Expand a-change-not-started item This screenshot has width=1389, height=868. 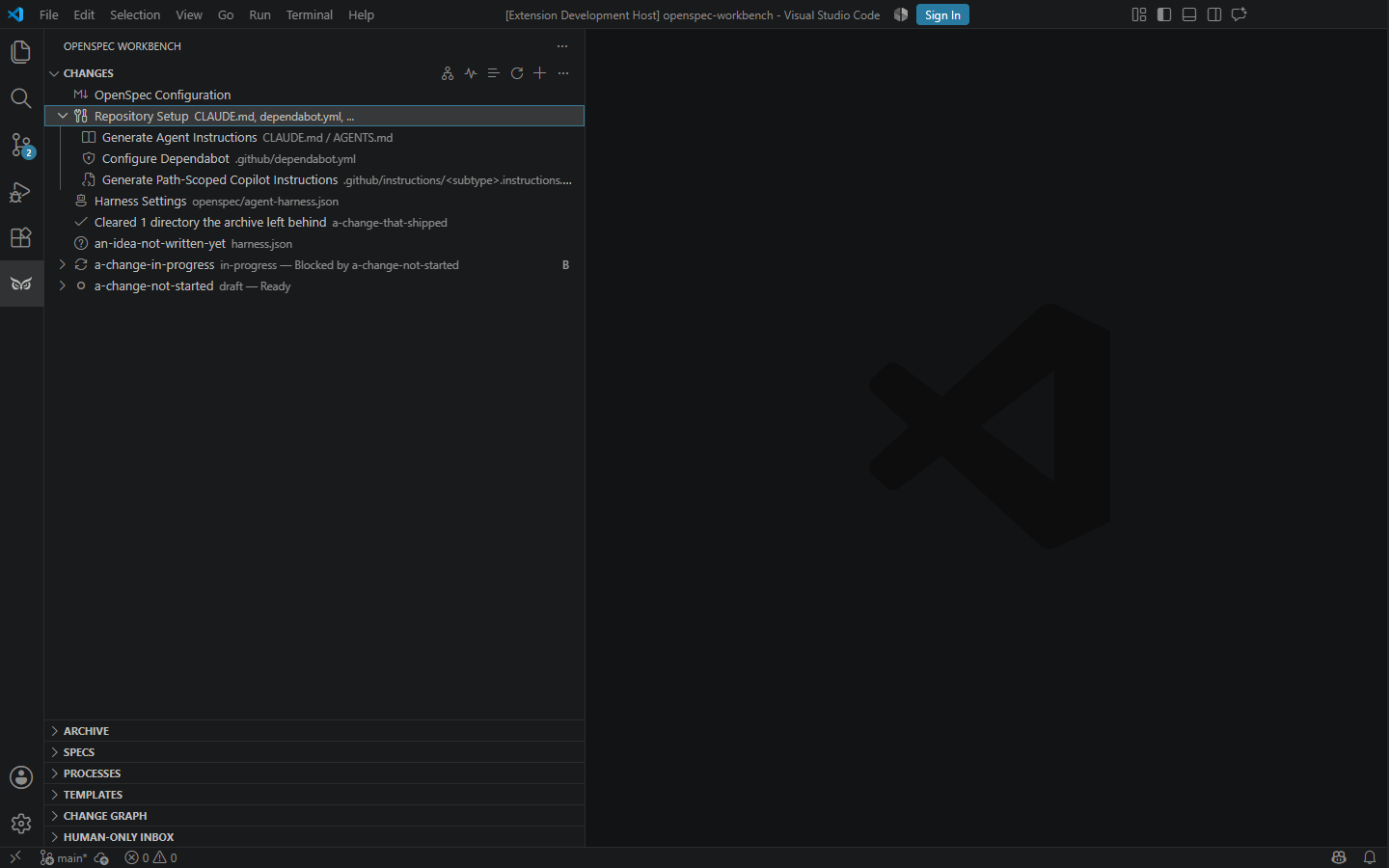(63, 285)
